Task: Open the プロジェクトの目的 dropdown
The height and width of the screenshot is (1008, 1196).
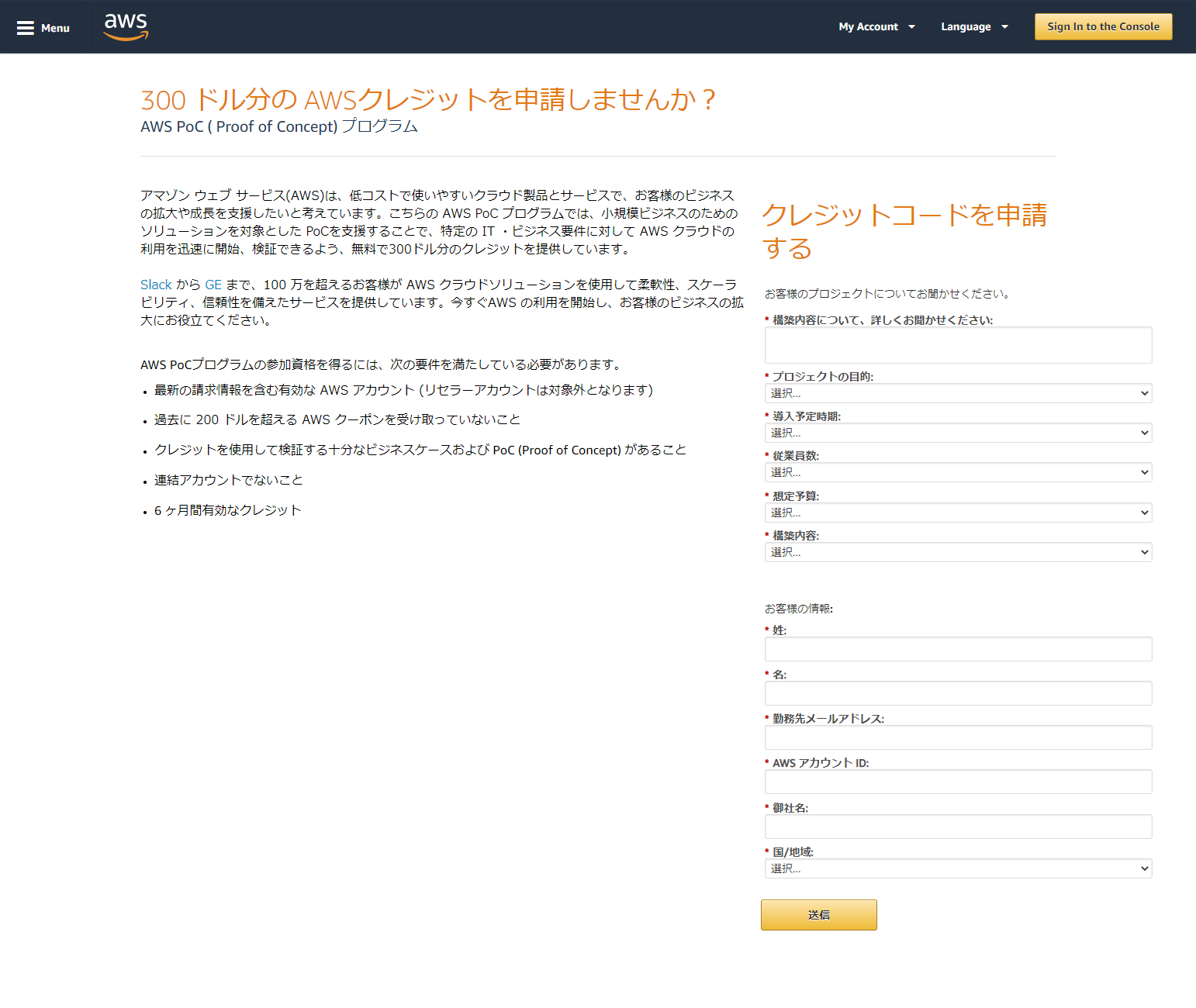Action: 958,393
